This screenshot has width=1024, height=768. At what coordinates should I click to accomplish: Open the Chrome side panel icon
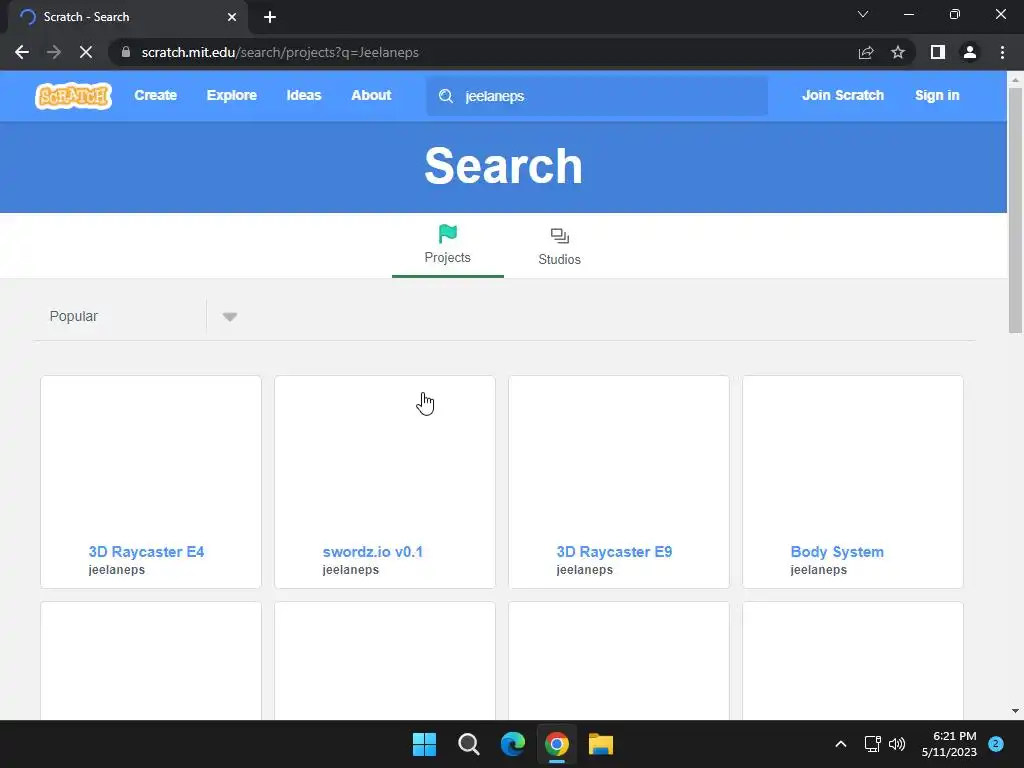pyautogui.click(x=938, y=52)
